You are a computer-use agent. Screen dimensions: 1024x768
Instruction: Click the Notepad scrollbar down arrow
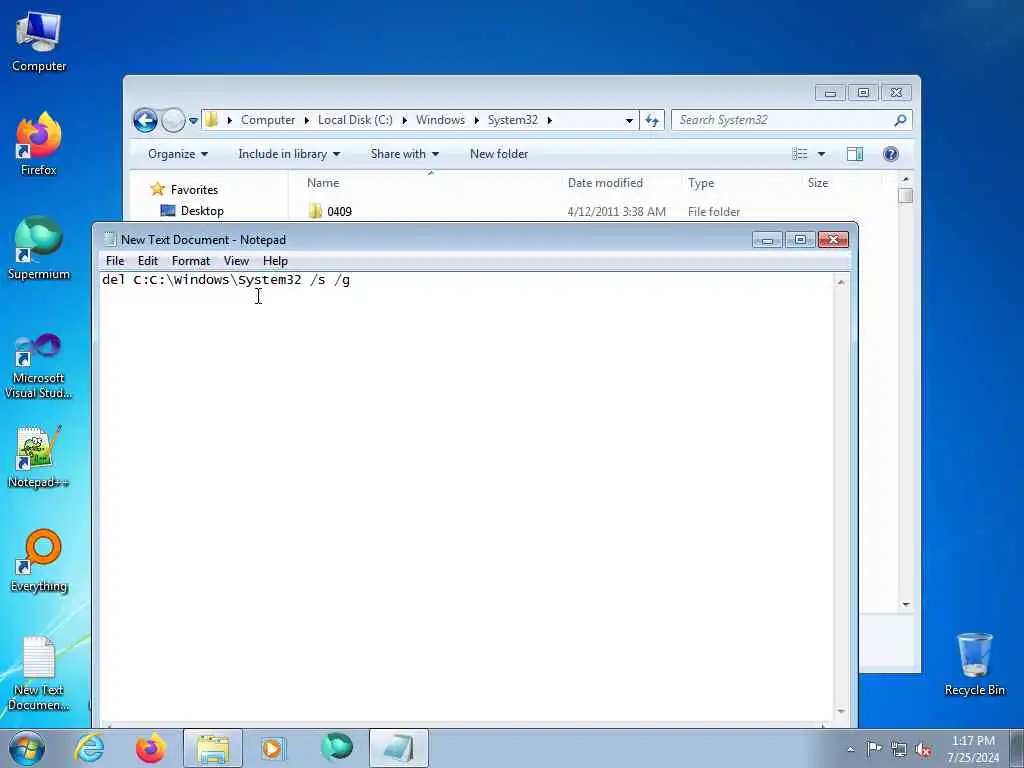tap(841, 712)
